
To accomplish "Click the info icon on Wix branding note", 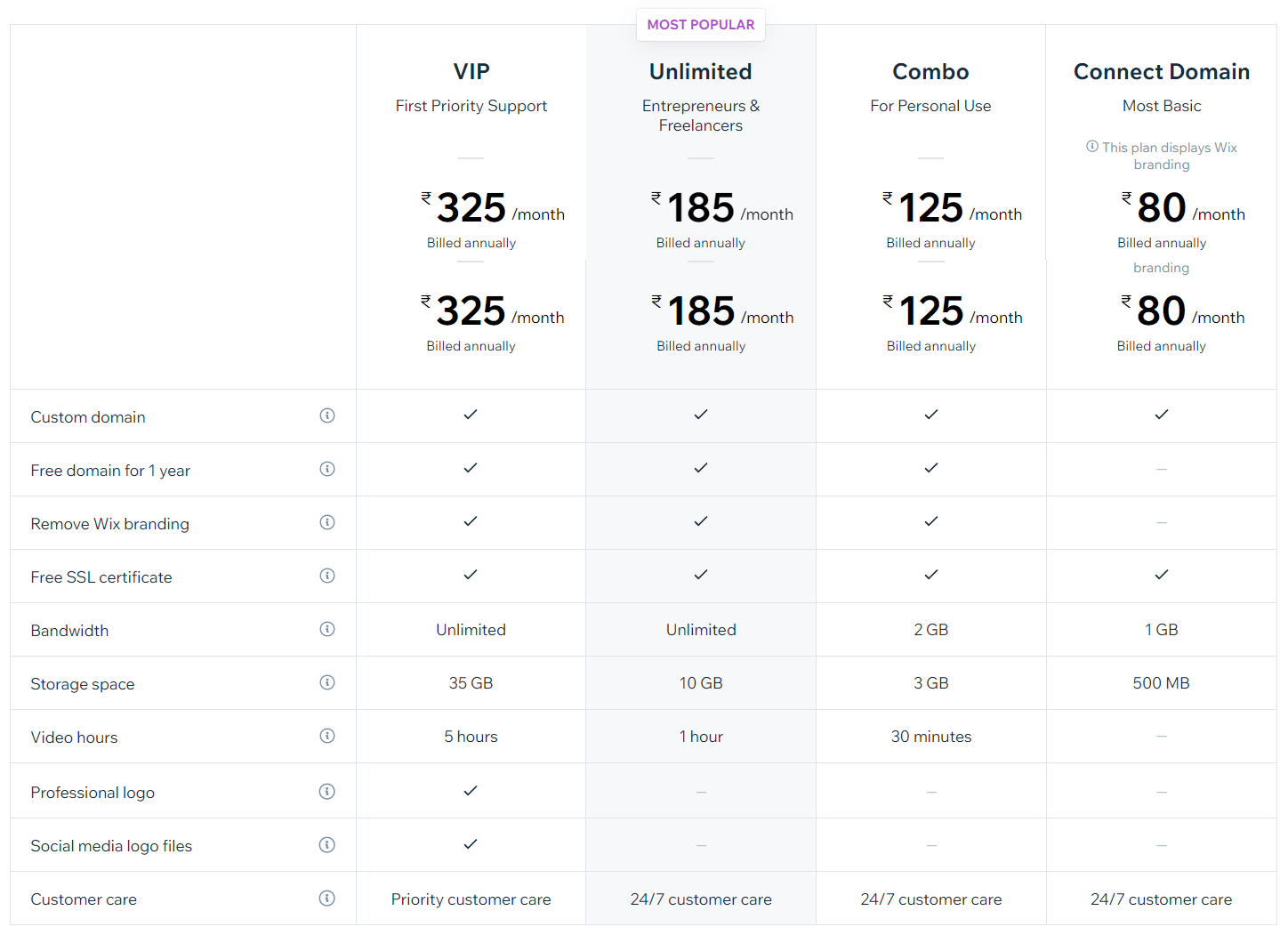I will coord(1092,147).
